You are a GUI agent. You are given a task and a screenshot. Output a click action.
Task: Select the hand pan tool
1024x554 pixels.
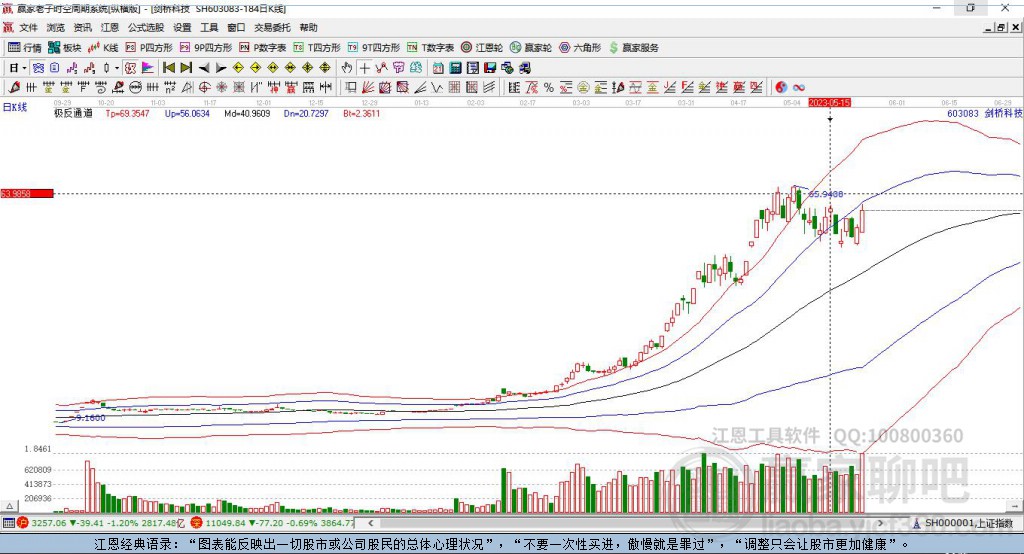point(347,68)
